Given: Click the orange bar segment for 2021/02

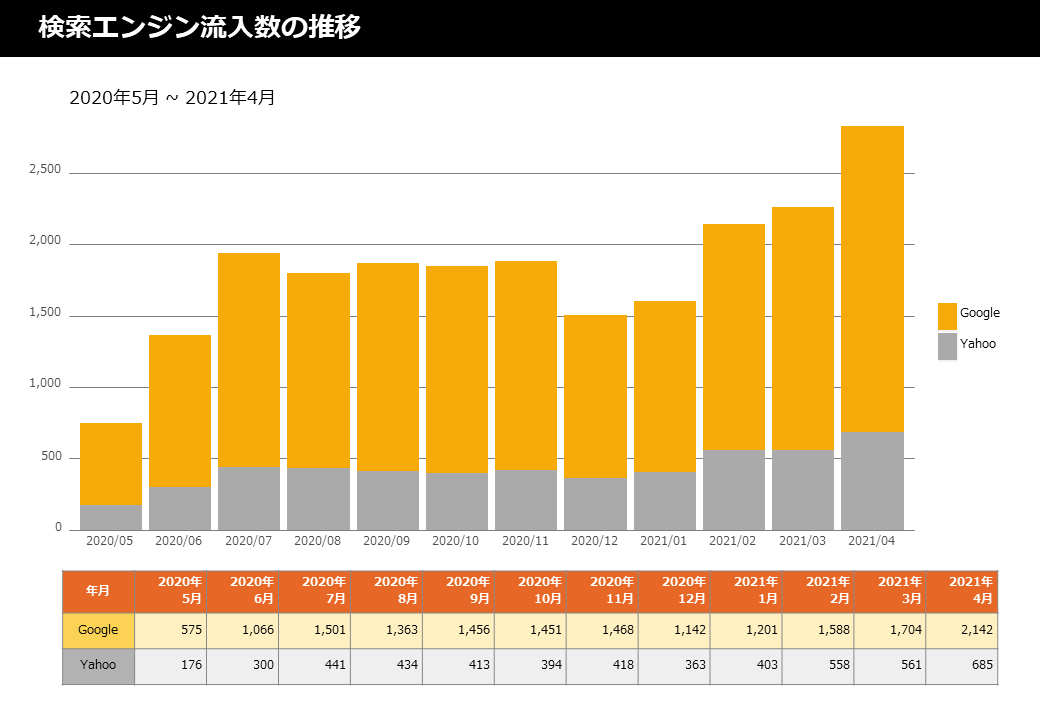Looking at the screenshot, I should click(x=733, y=336).
